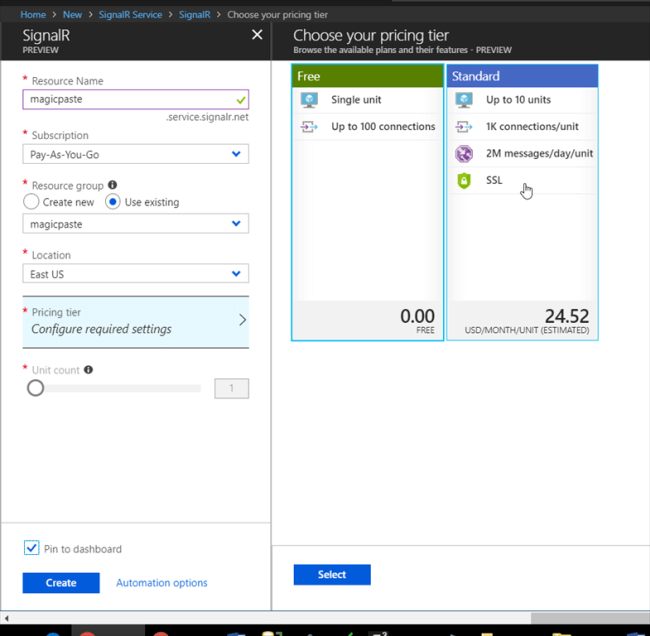Click the 'Configure required settings' text
The height and width of the screenshot is (636, 650).
(x=101, y=329)
